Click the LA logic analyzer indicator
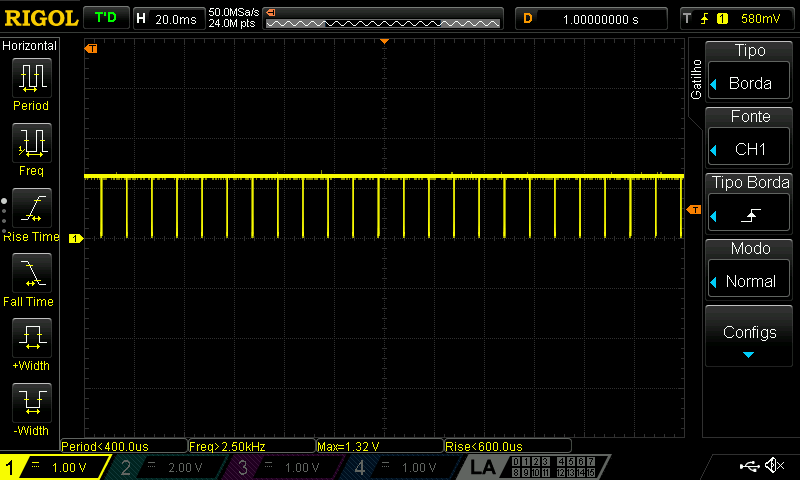This screenshot has width=800, height=480. (x=482, y=467)
